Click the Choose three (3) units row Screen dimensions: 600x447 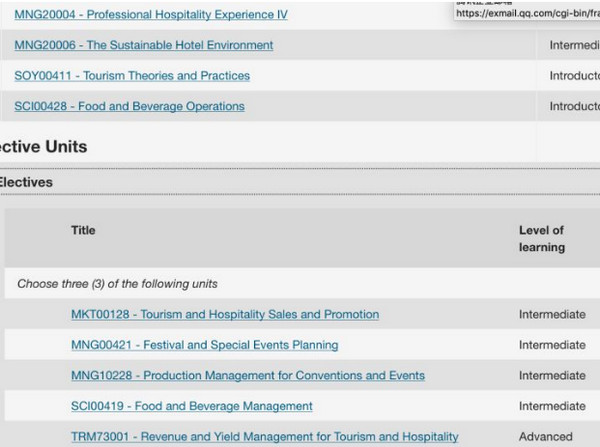click(117, 284)
